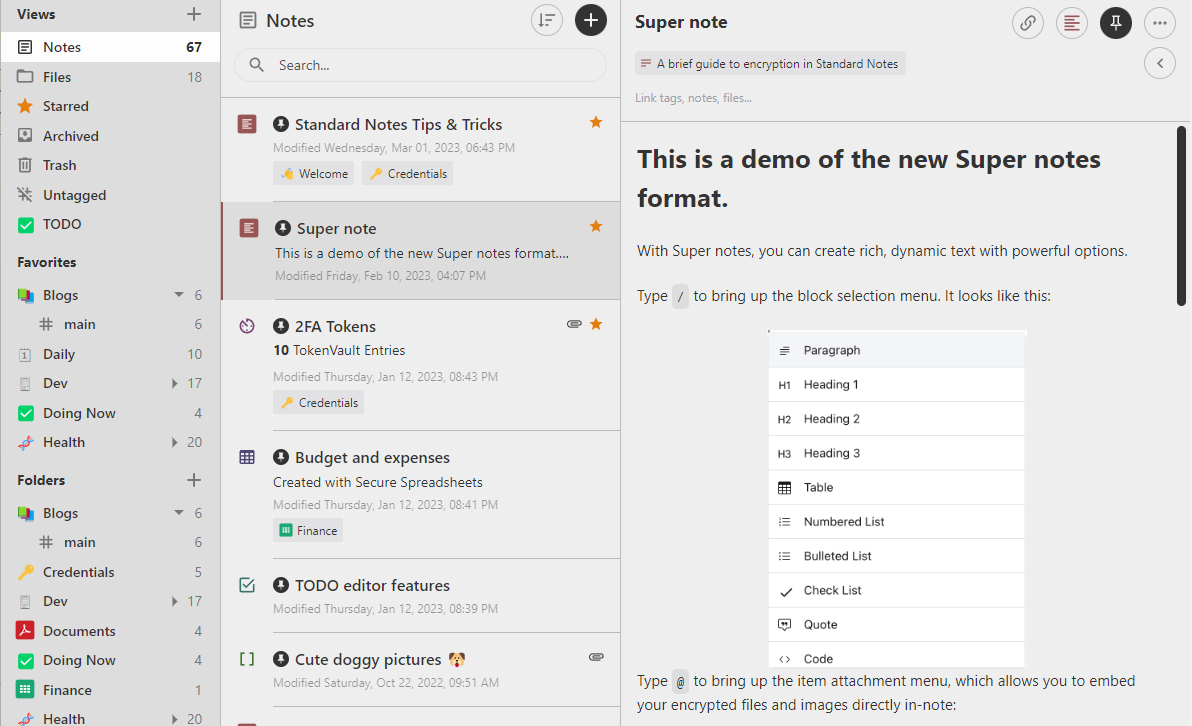Open the Finance folder
Viewport: 1192px width, 726px height.
110,690
